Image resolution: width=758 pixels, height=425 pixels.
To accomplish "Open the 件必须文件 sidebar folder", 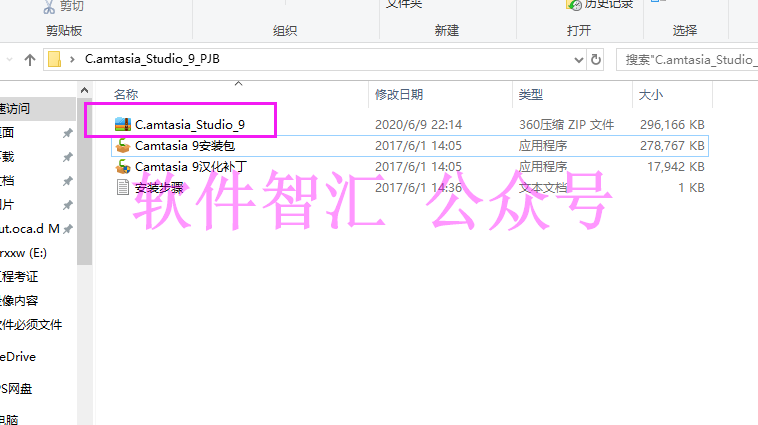I will [x=31, y=324].
